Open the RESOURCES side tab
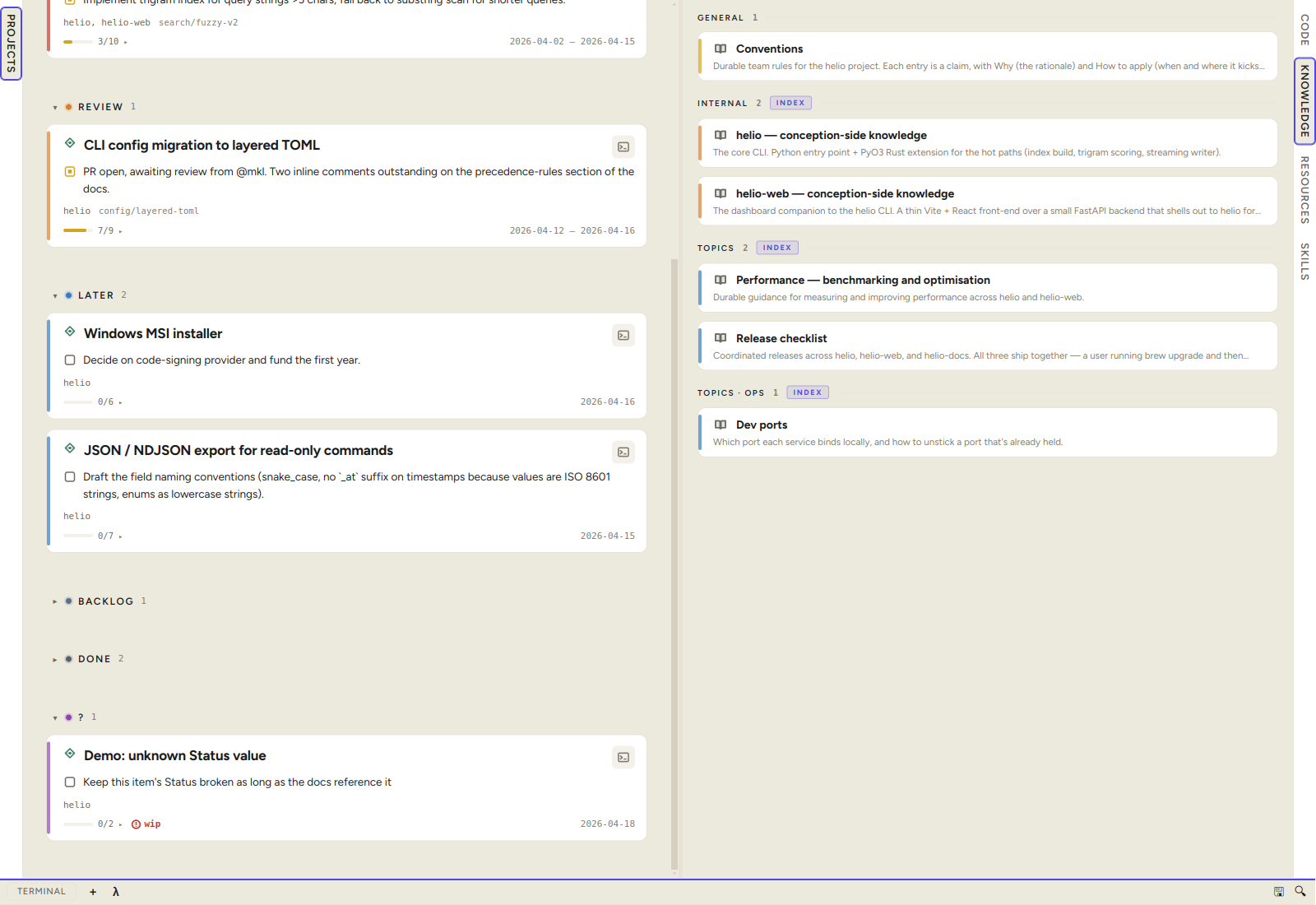The height and width of the screenshot is (905, 1316). 1304,190
